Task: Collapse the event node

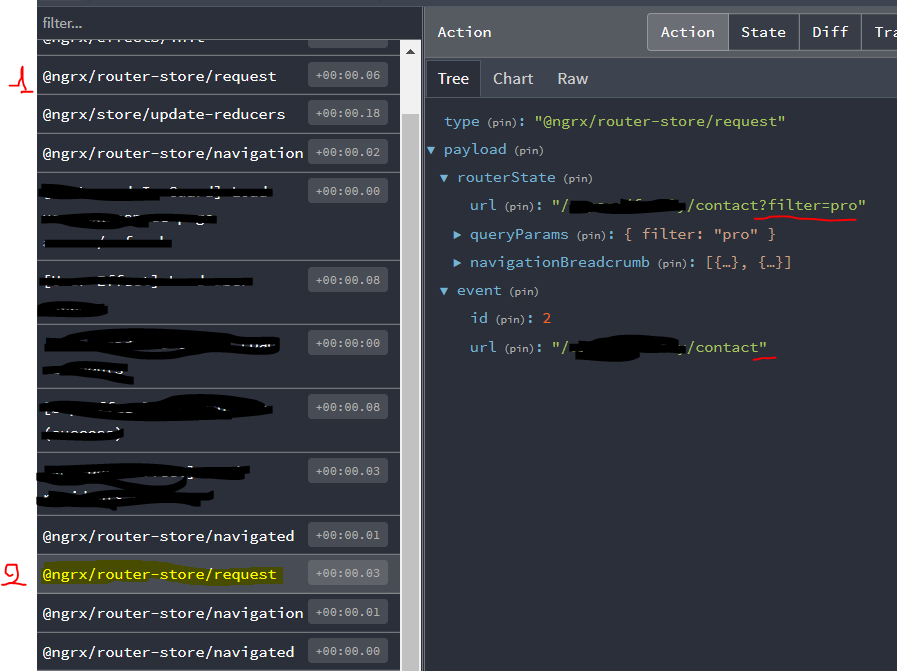Action: [x=444, y=291]
